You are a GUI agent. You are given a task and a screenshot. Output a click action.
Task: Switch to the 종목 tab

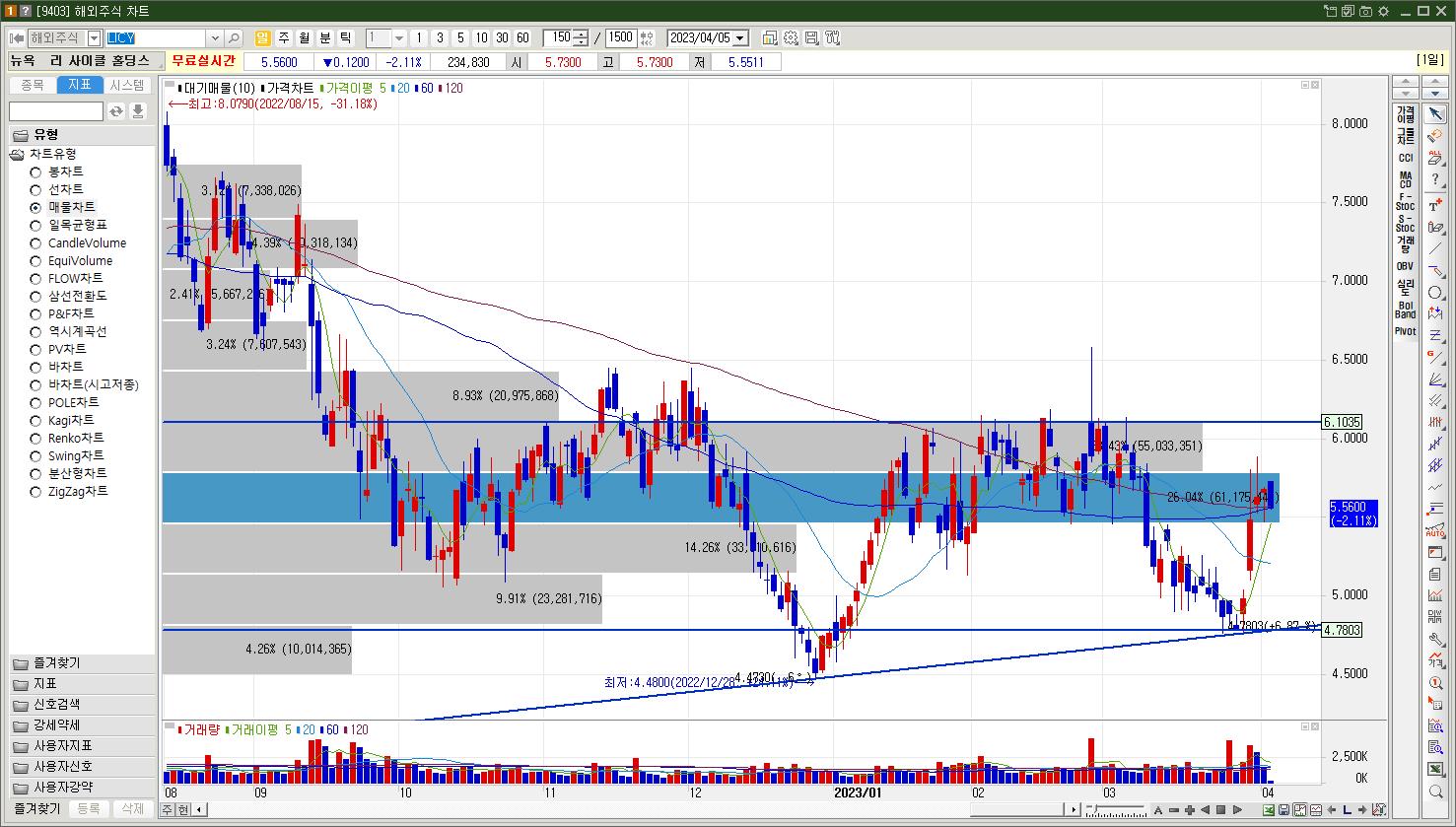click(x=33, y=85)
